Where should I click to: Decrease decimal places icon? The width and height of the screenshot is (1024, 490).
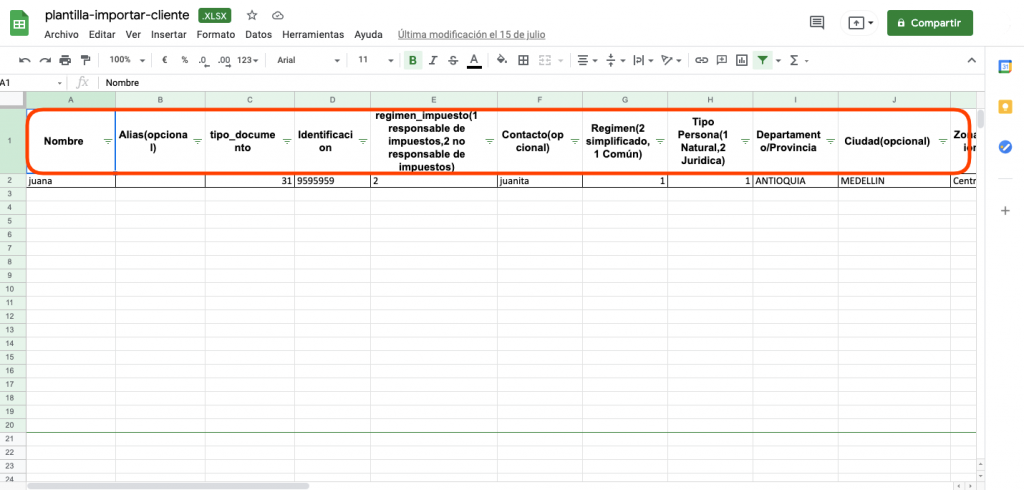[x=204, y=60]
